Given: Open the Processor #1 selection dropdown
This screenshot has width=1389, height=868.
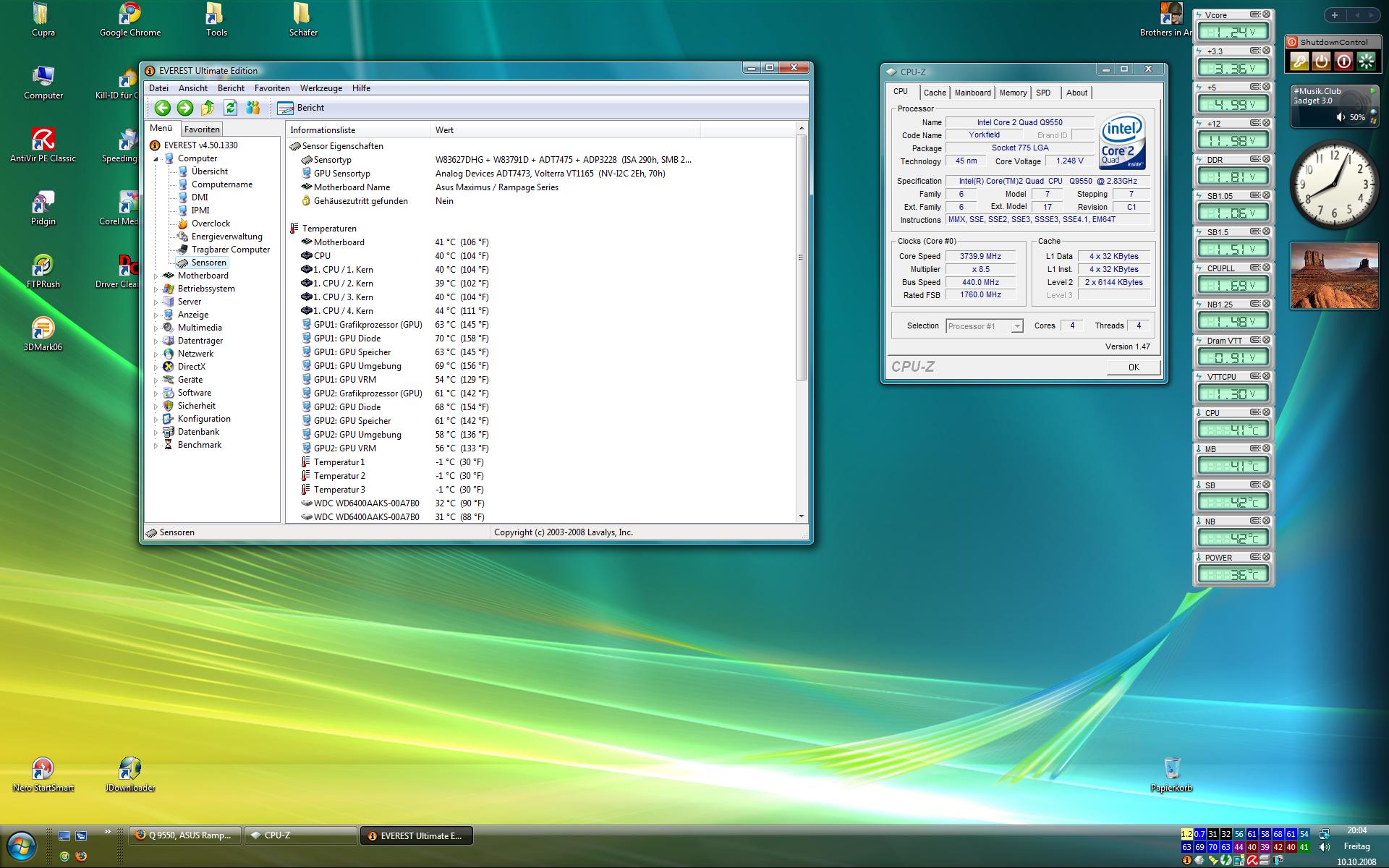Looking at the screenshot, I should click(1016, 326).
